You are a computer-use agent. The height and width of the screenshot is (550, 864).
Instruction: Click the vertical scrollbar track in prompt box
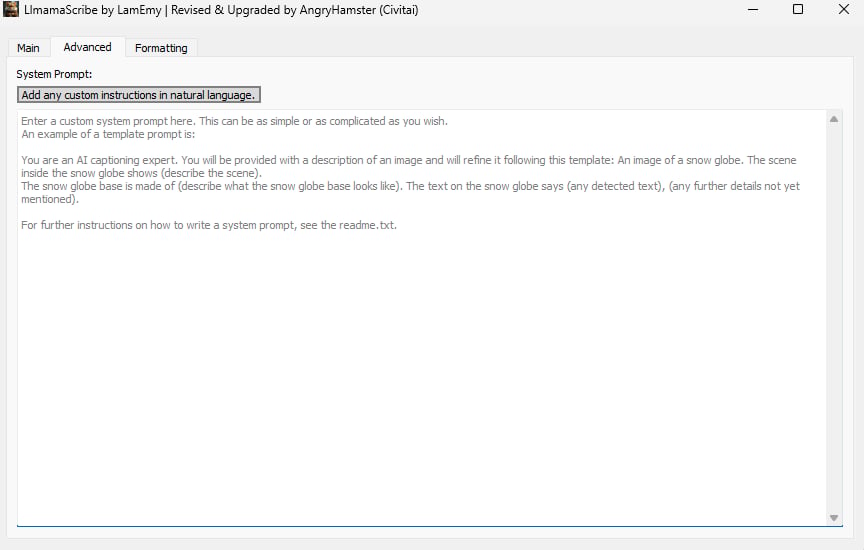tap(834, 318)
